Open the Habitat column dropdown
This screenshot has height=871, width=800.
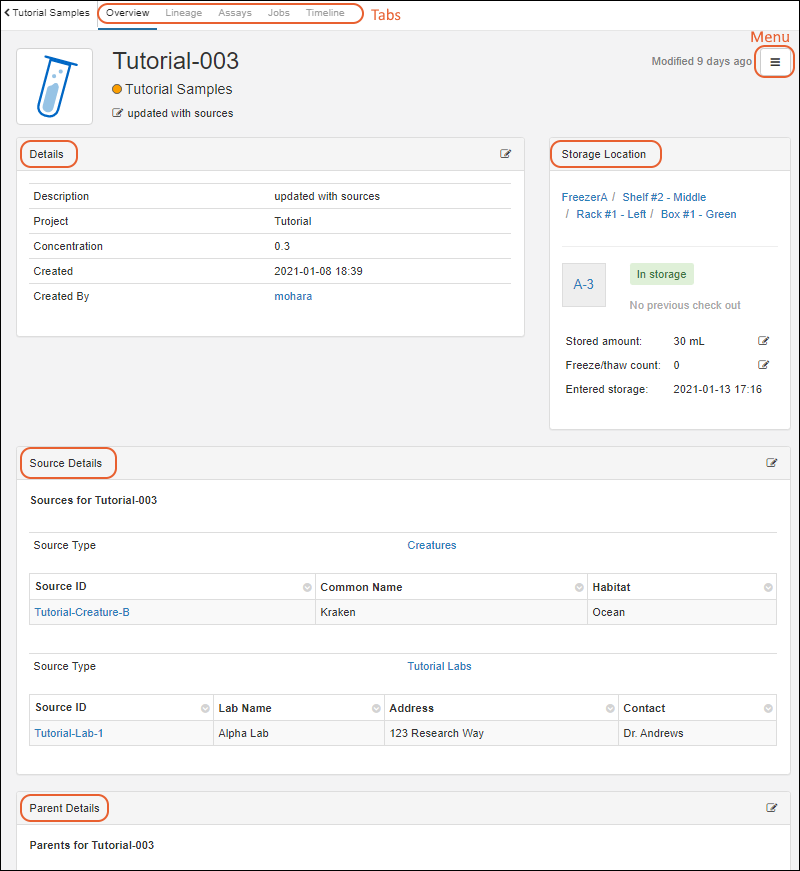click(768, 588)
